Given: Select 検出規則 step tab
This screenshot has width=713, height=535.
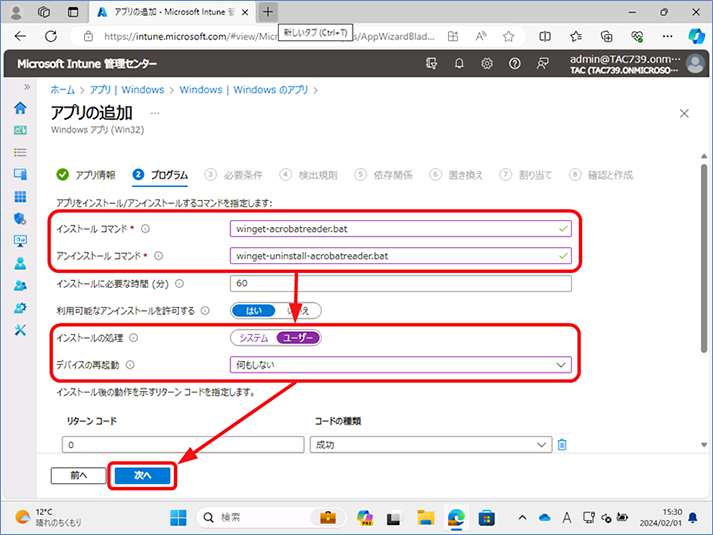Looking at the screenshot, I should click(x=309, y=175).
